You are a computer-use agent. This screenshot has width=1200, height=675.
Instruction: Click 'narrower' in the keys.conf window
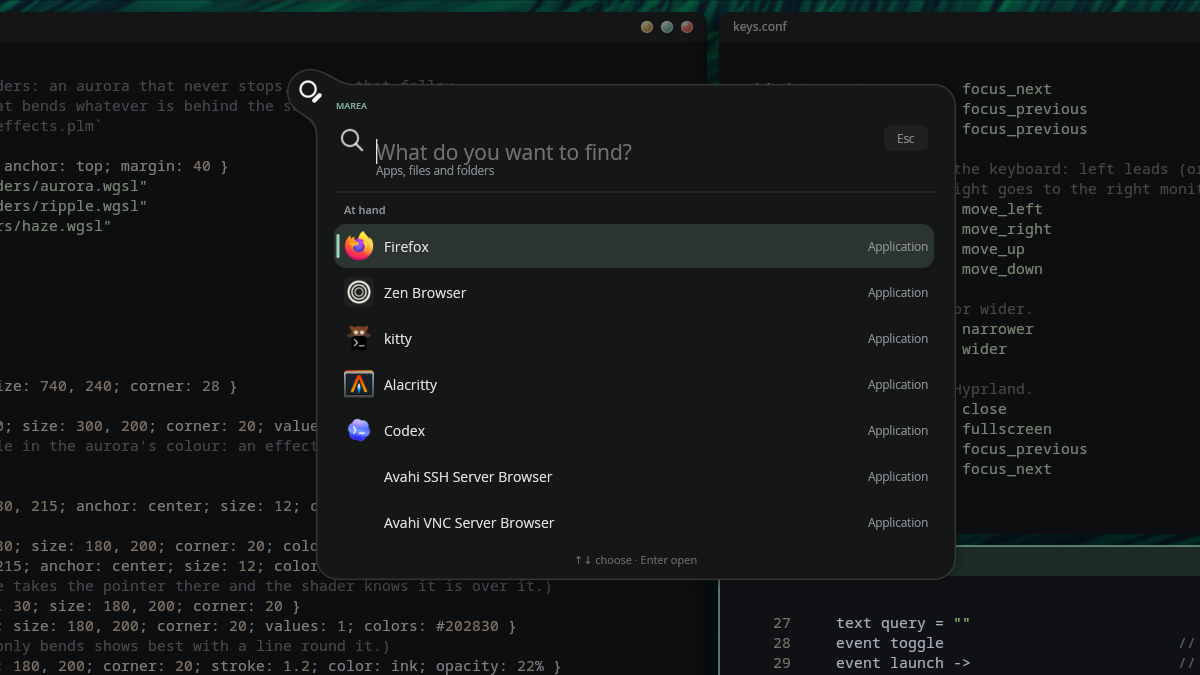(x=998, y=329)
